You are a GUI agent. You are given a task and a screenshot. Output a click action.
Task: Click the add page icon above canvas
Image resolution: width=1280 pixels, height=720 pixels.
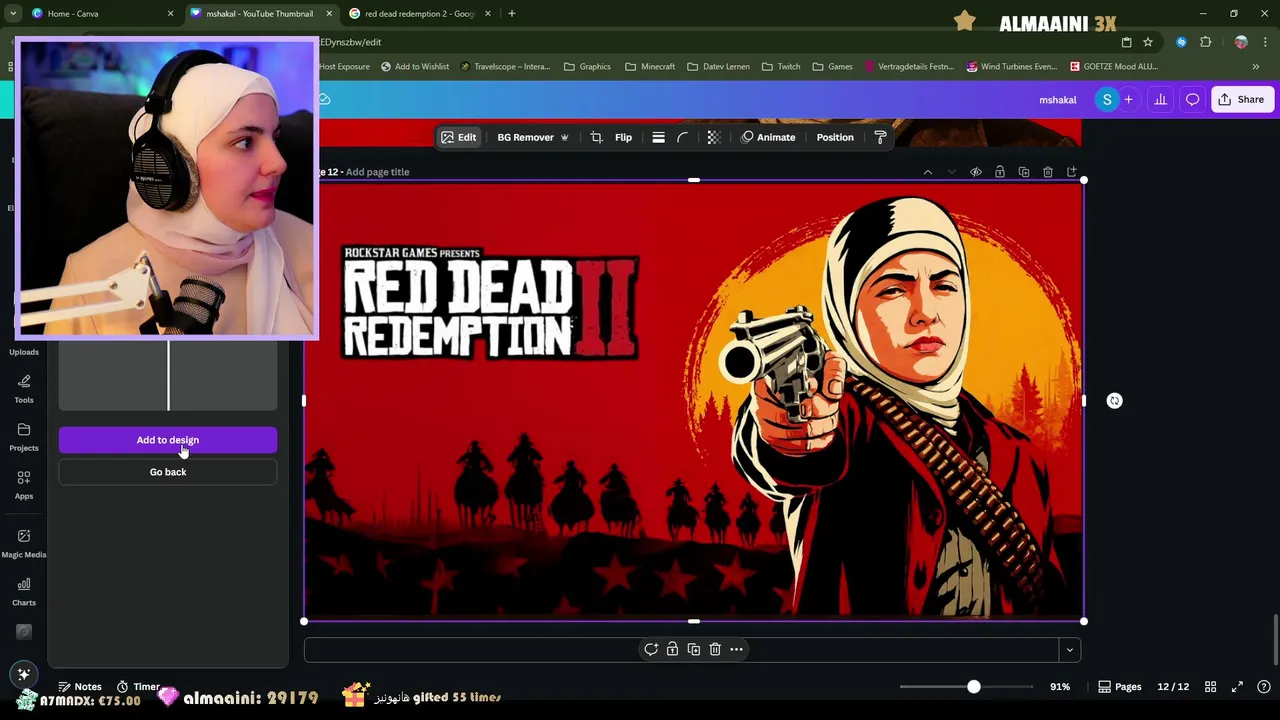tap(1072, 172)
